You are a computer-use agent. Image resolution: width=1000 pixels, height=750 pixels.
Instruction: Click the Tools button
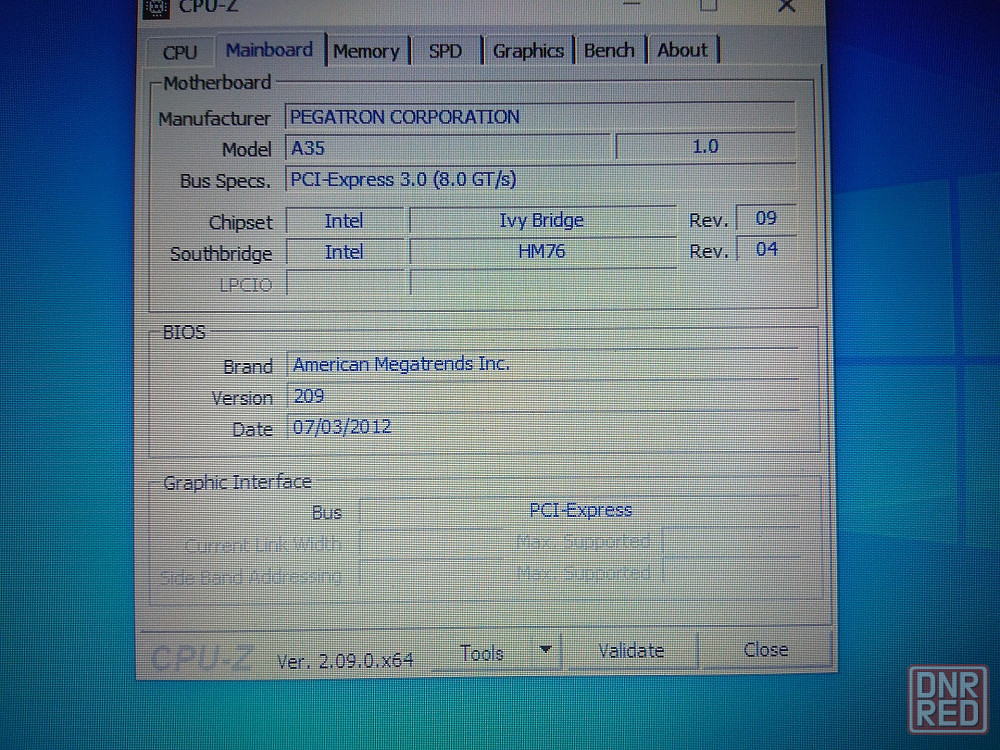482,652
